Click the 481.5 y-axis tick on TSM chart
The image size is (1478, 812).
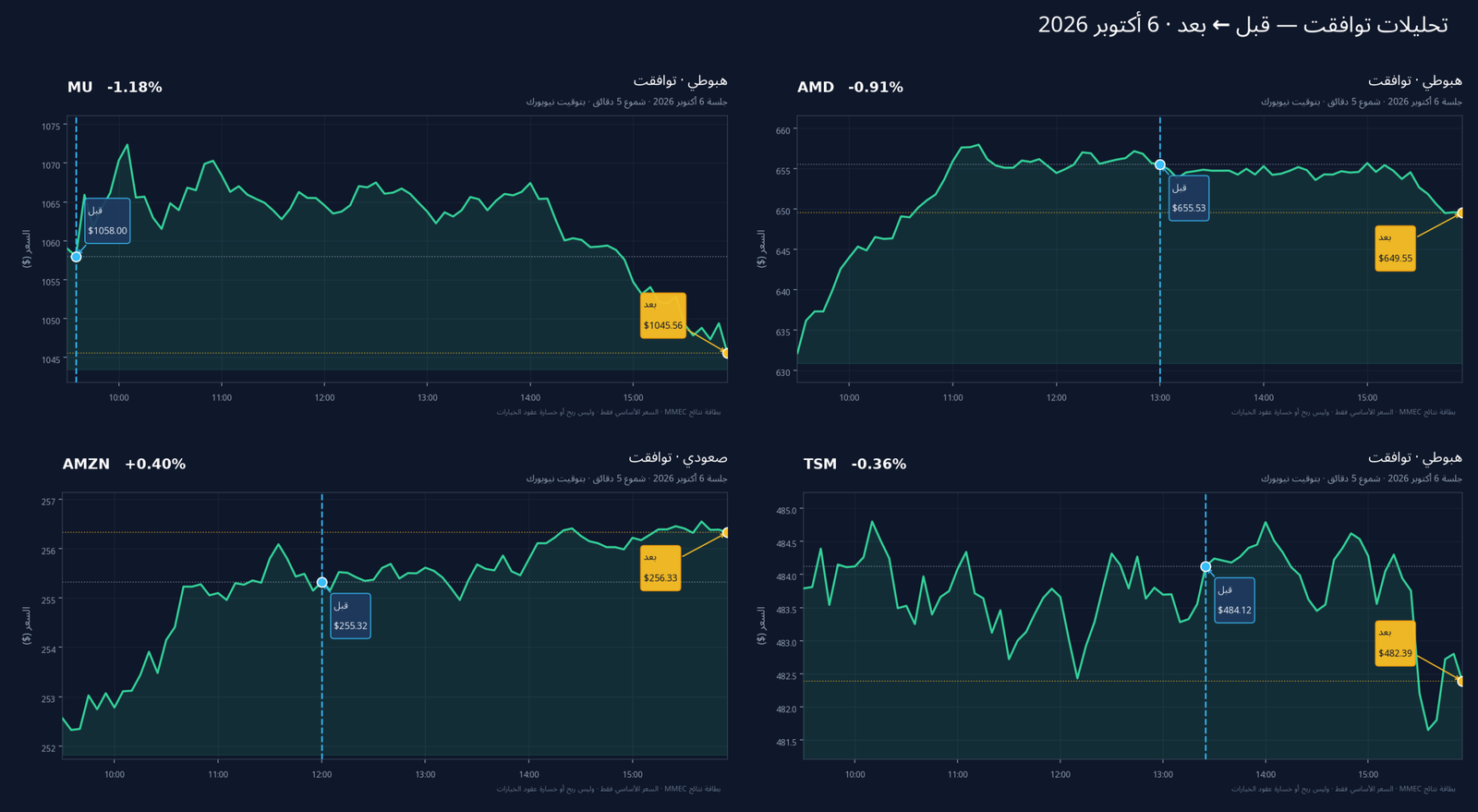(x=786, y=742)
